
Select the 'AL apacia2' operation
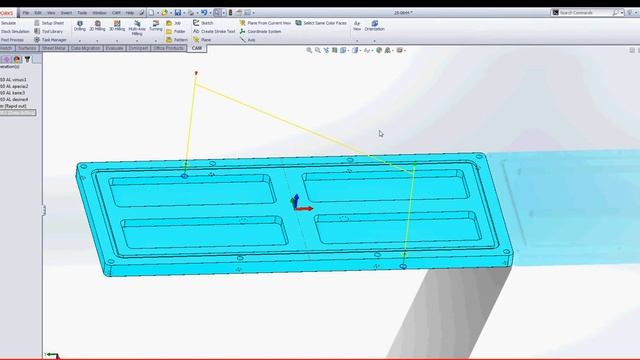[14, 86]
